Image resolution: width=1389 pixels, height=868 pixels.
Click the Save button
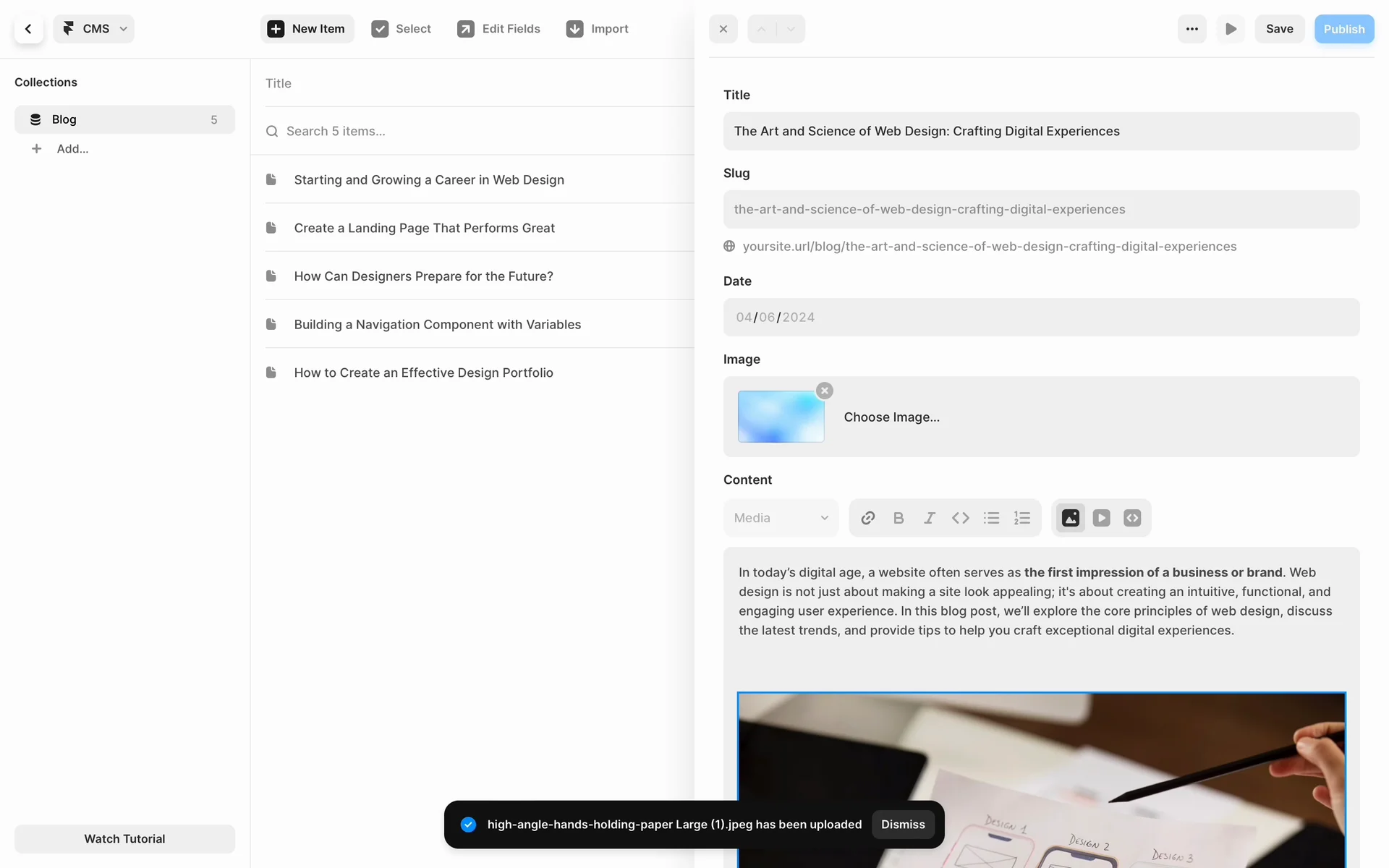[x=1279, y=29]
